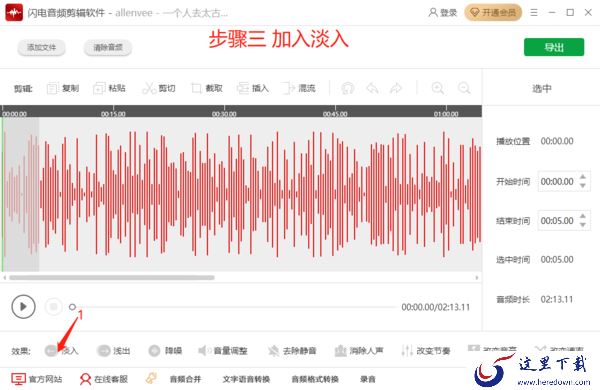Click the start time field 00:00.00
600x390 pixels.
point(557,181)
